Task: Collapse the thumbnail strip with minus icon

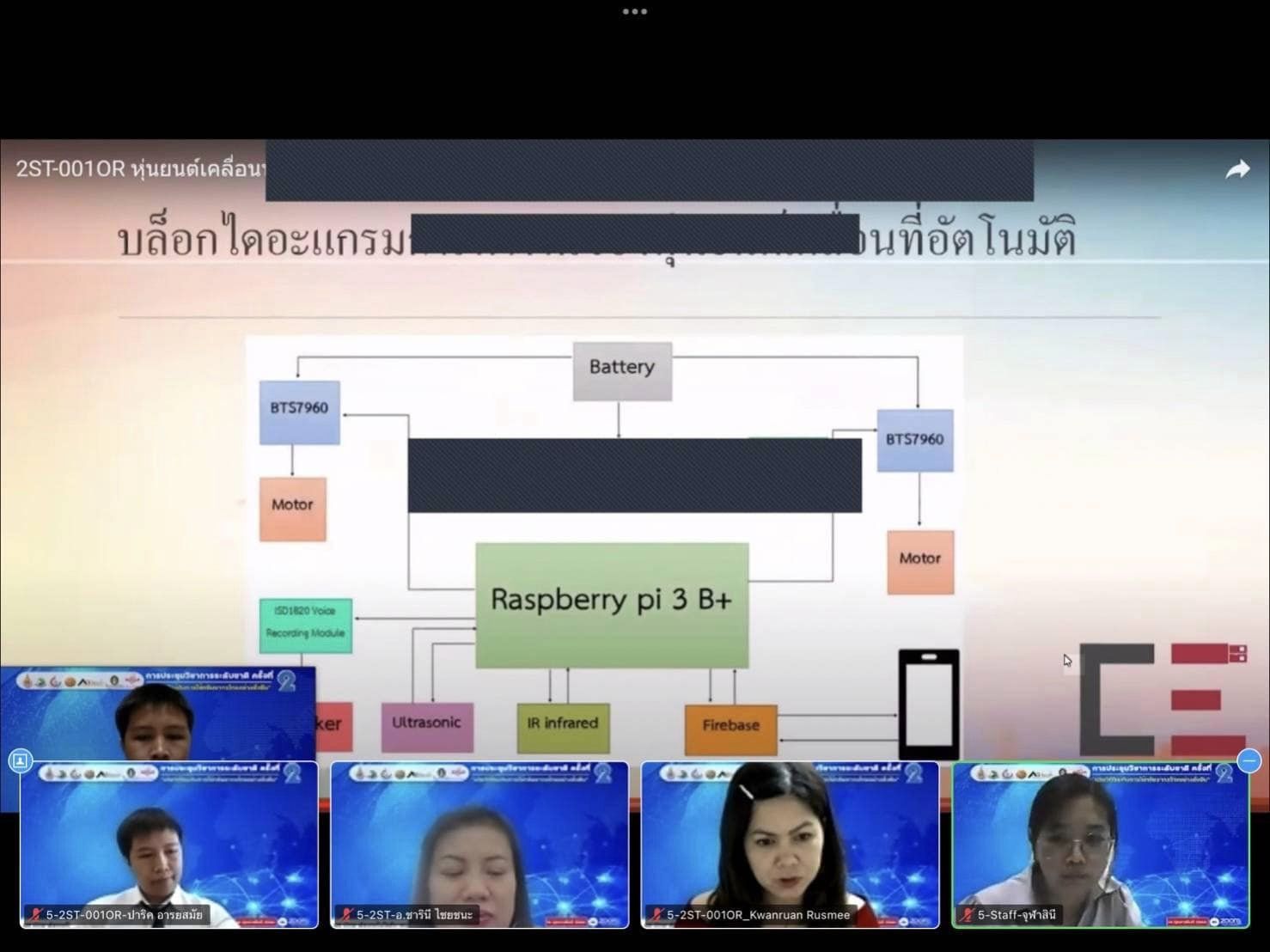Action: point(1249,760)
